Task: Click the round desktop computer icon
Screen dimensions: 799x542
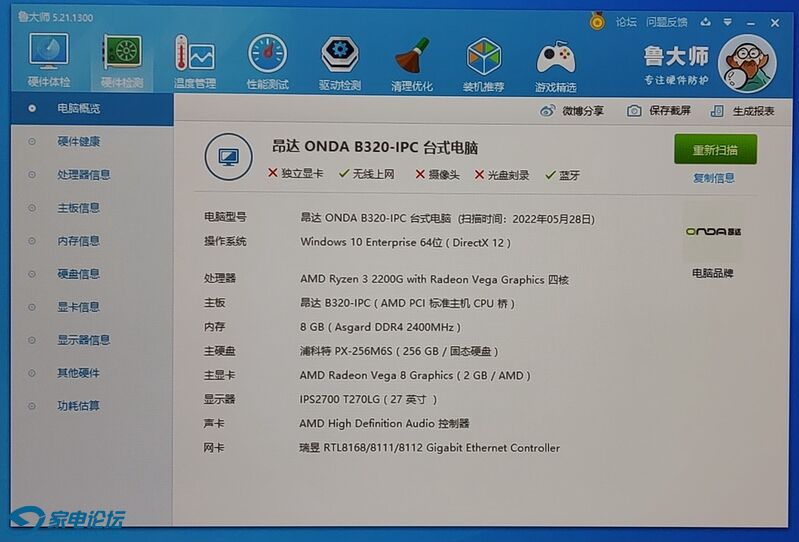Action: [x=228, y=156]
